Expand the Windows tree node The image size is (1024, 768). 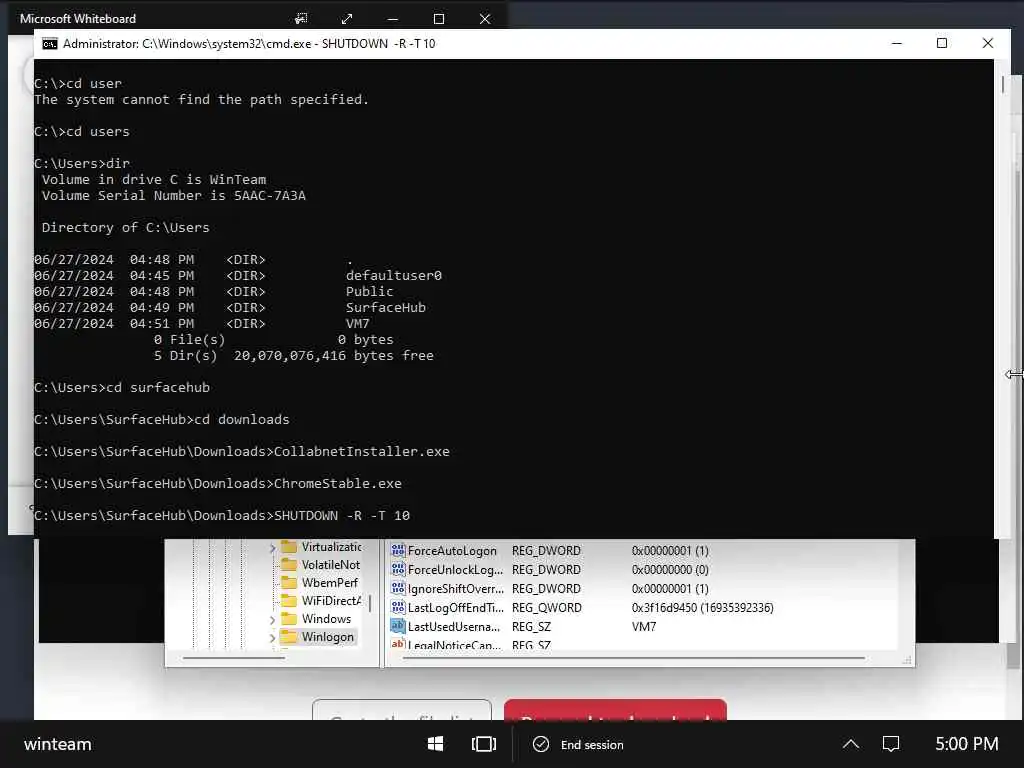pos(272,619)
